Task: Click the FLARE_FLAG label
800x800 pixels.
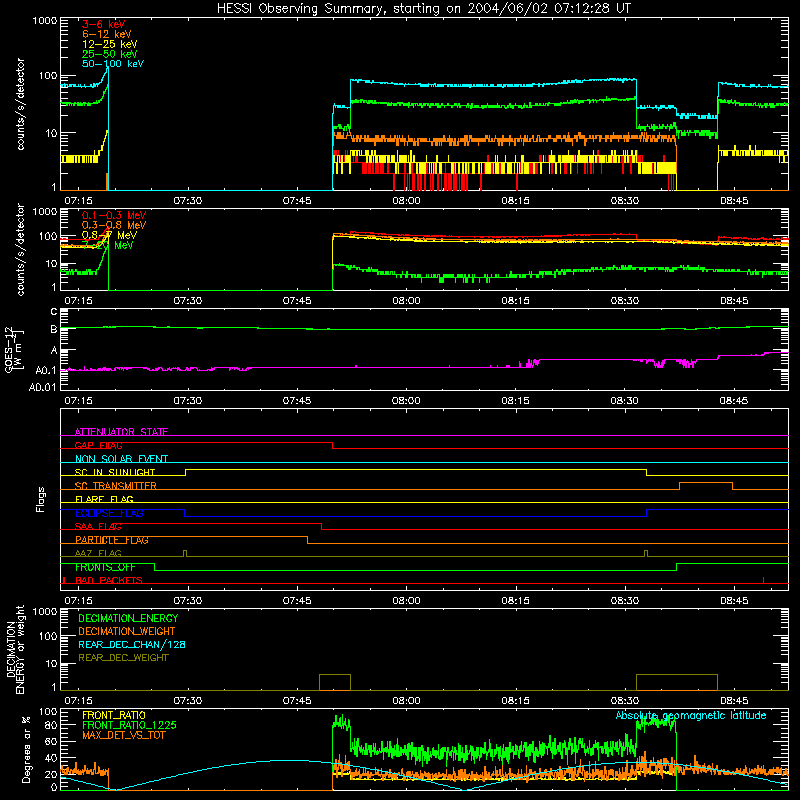Action: (104, 499)
